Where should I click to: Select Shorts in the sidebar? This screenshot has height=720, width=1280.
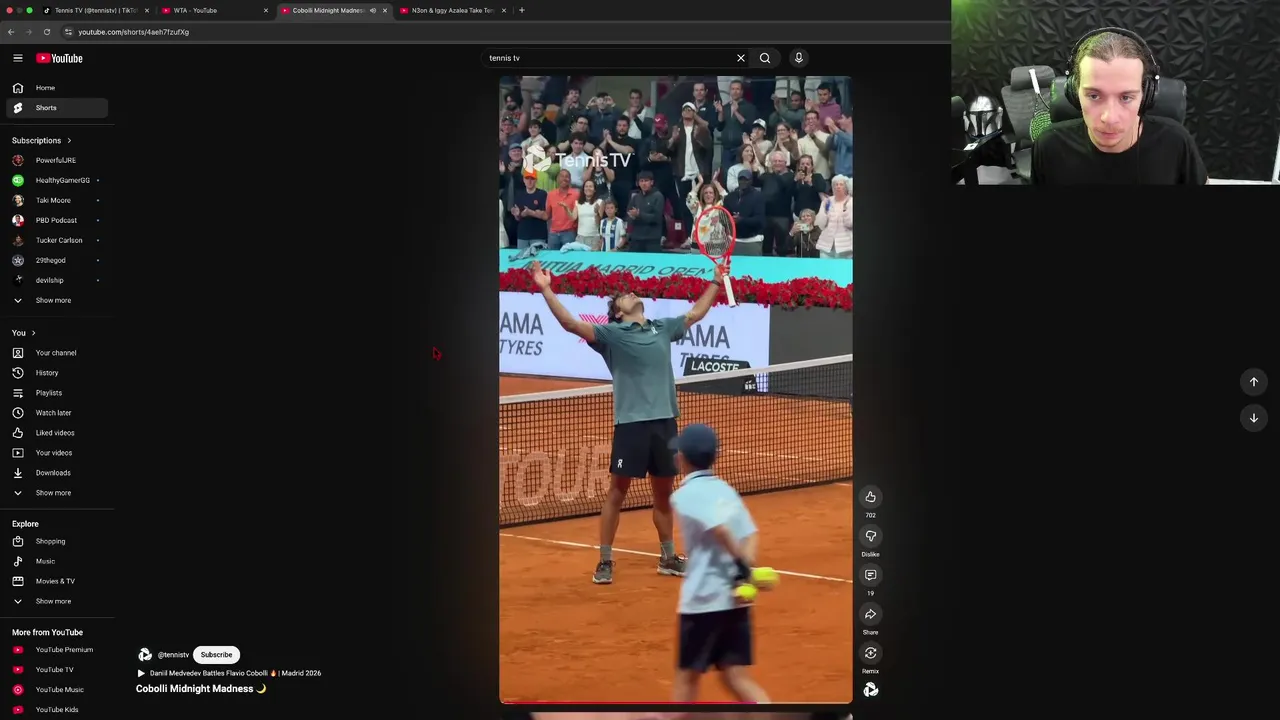(x=57, y=108)
